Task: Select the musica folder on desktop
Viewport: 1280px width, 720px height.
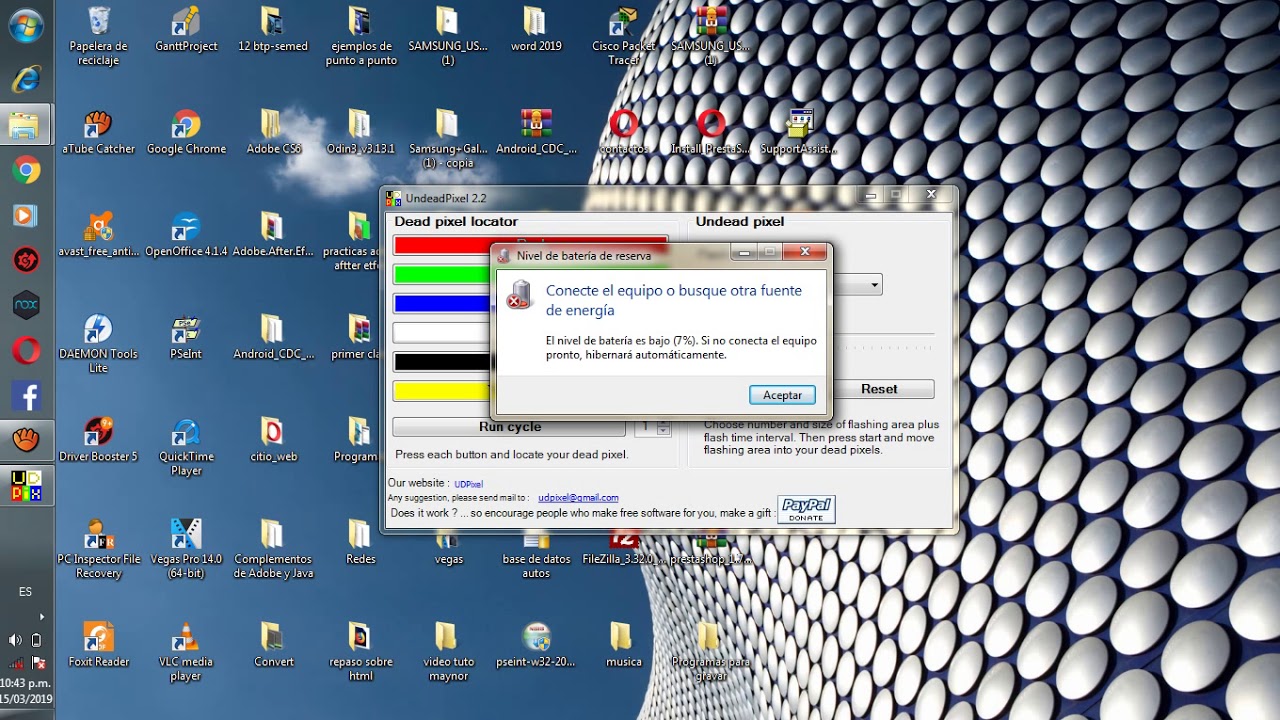Action: click(x=623, y=645)
